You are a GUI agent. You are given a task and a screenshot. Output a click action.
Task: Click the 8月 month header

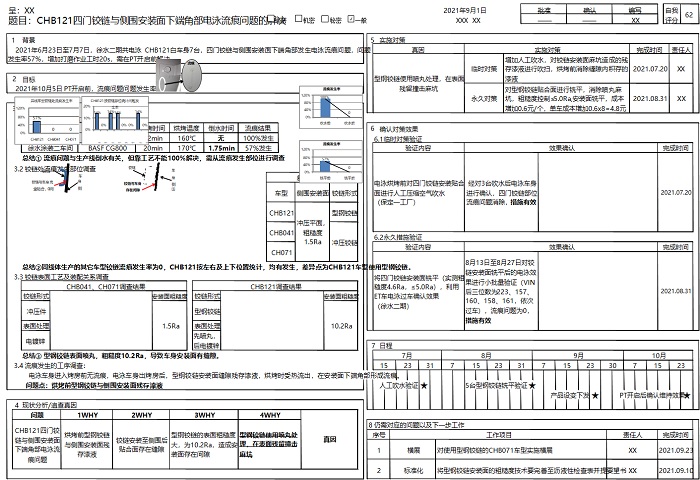486,355
